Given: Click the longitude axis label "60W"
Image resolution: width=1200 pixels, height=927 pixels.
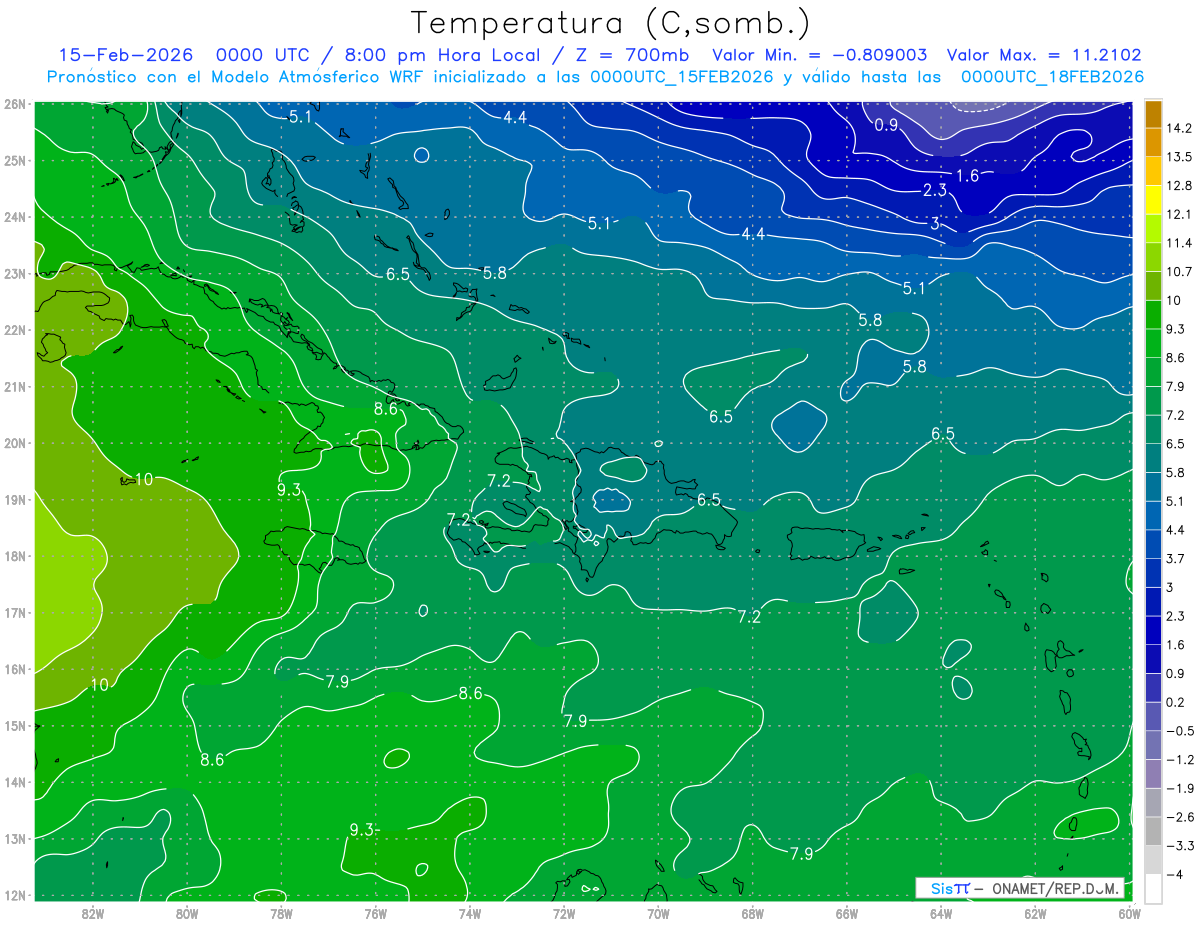Looking at the screenshot, I should (x=1129, y=913).
